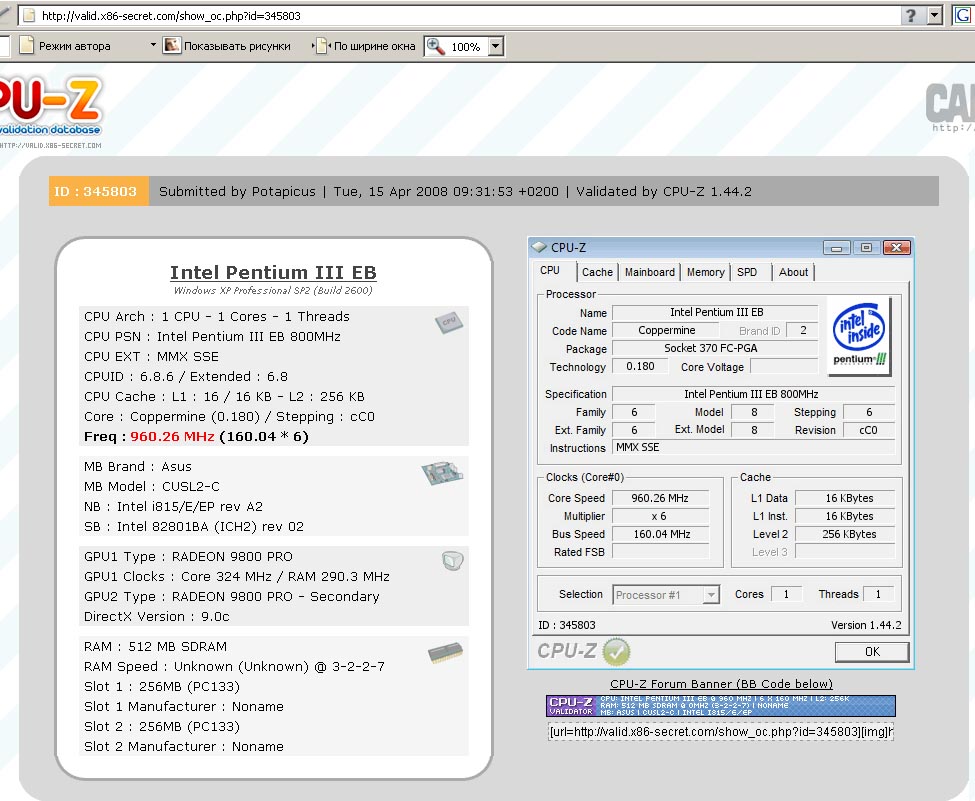Close the CPU-Z window
This screenshot has height=801, width=975.
(896, 248)
